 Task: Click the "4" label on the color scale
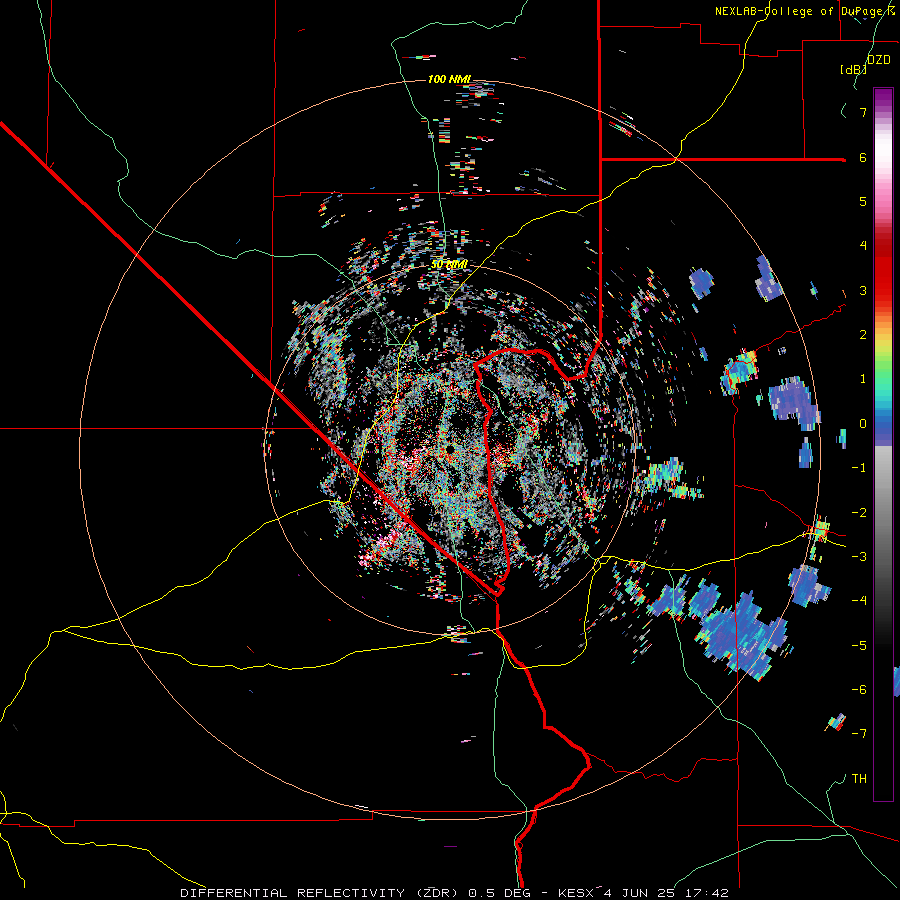point(863,246)
